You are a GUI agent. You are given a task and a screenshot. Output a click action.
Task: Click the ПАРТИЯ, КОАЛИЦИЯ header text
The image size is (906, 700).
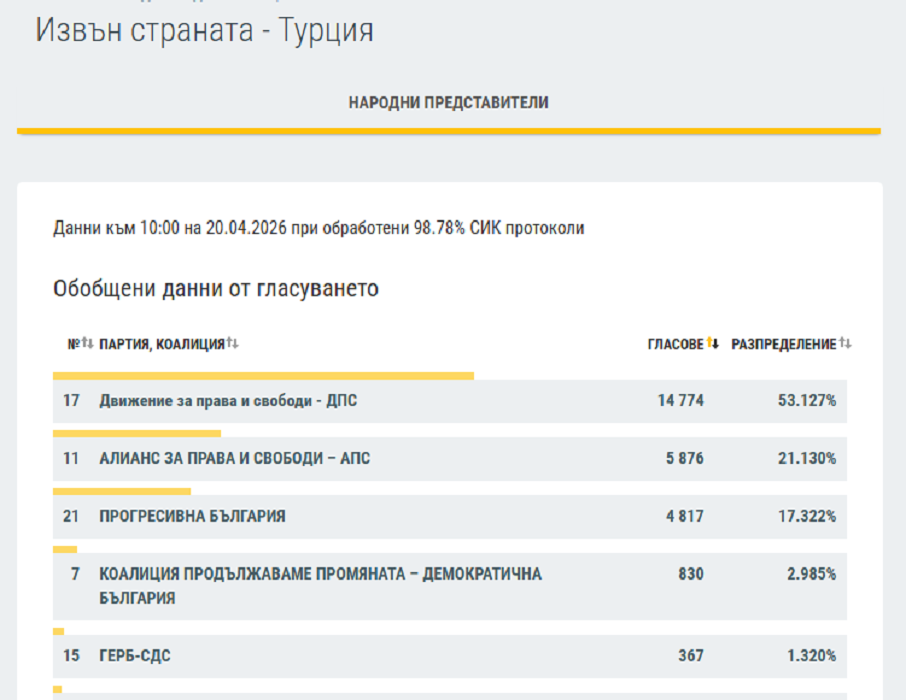click(x=161, y=344)
